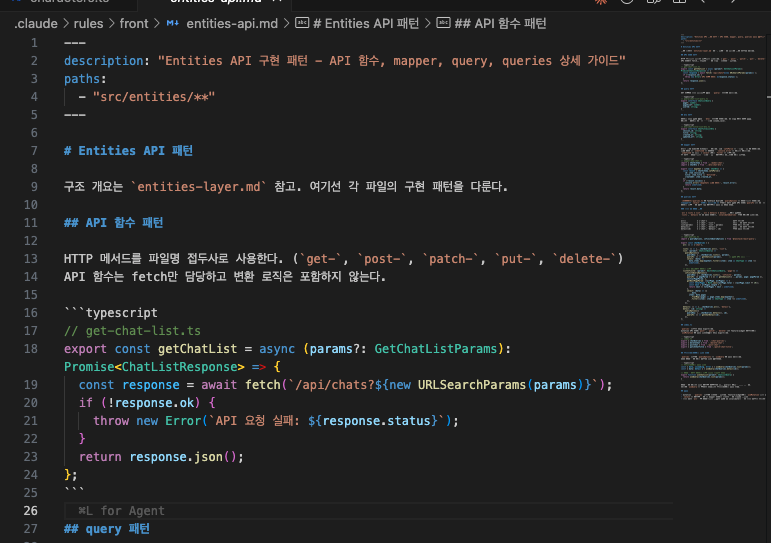
Task: Click the '!response.ok' condition
Action: pos(150,403)
